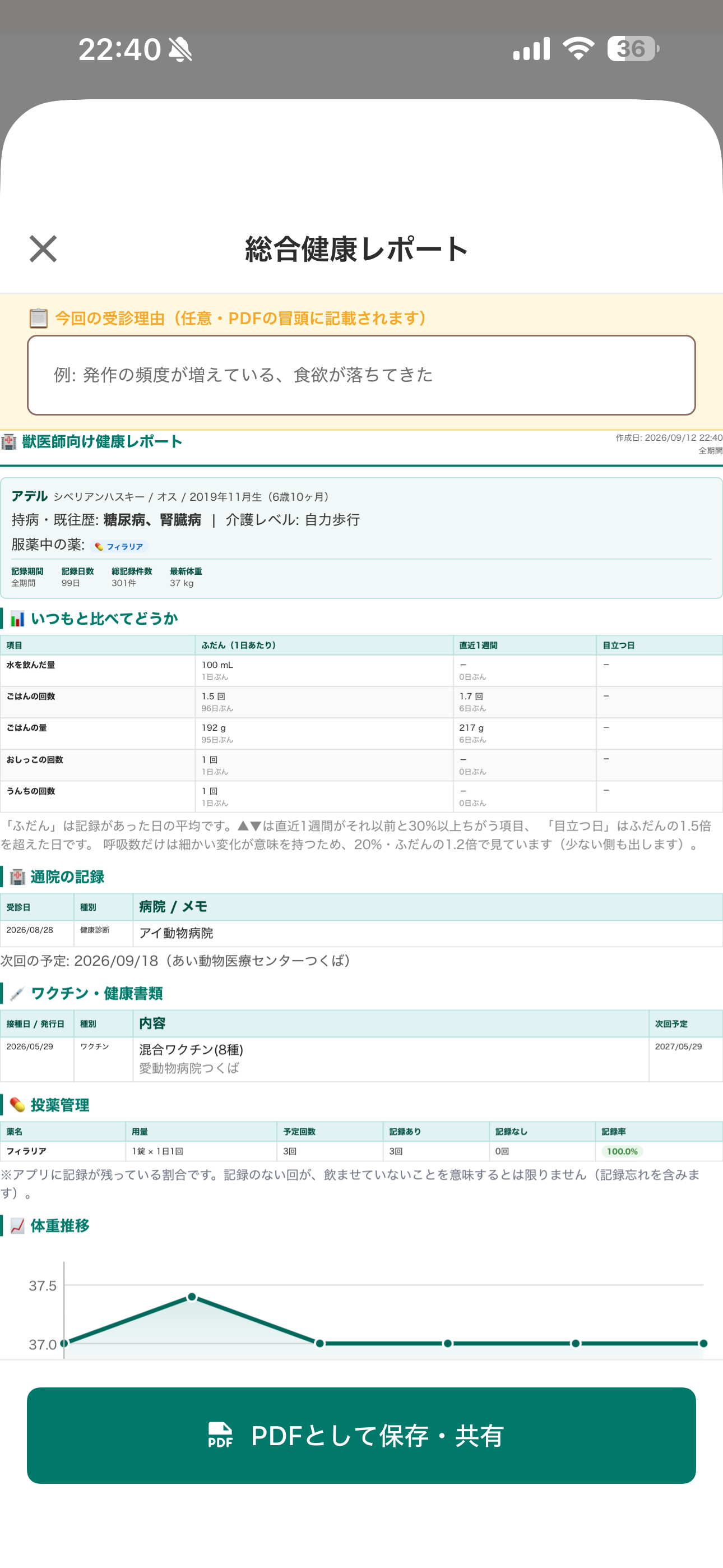This screenshot has width=723, height=1568.
Task: Tap the pill icon beside 投薬管理
Action: (x=17, y=1105)
